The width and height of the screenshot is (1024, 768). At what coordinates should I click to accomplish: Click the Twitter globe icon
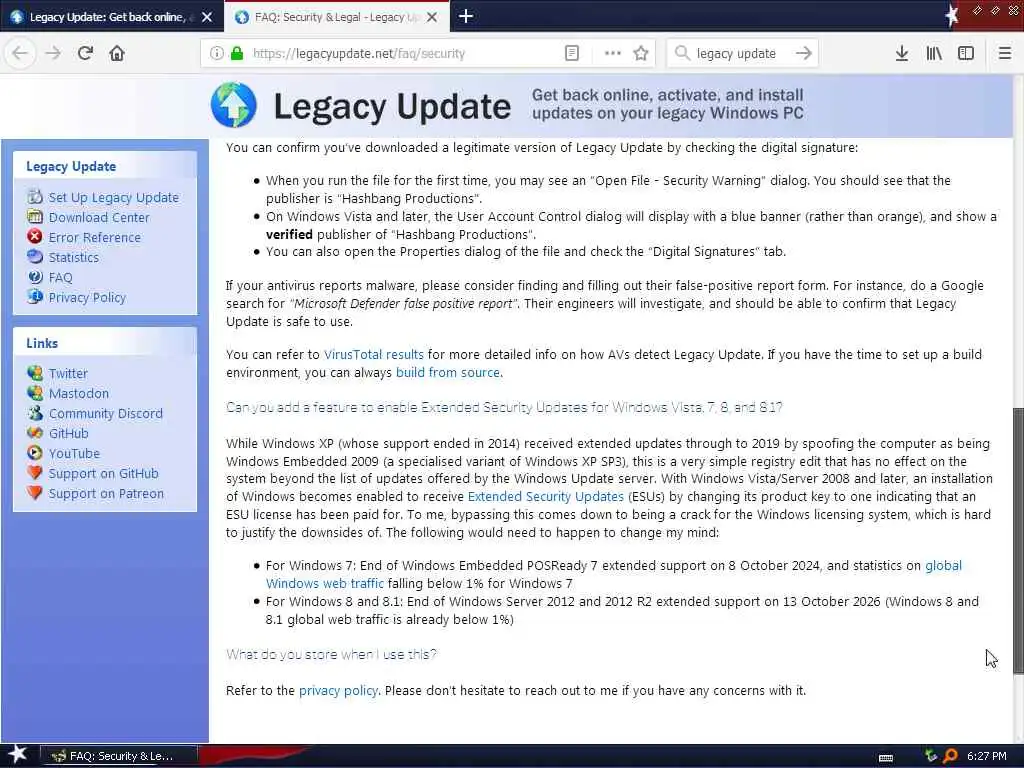pos(35,373)
